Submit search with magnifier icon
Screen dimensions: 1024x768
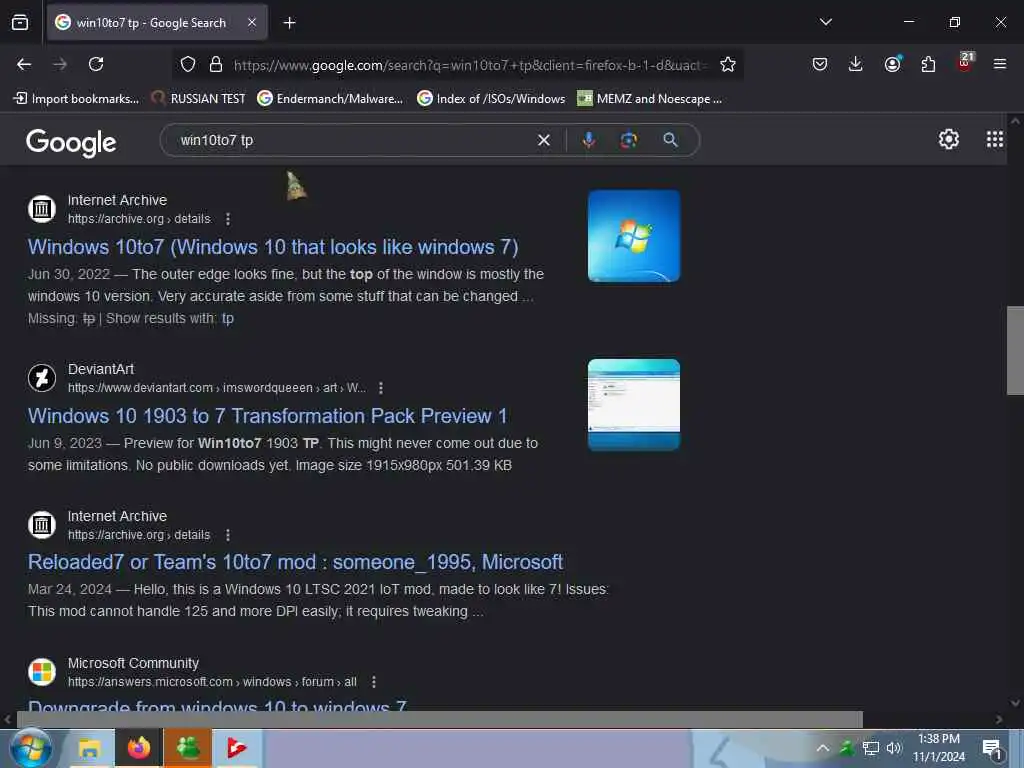670,140
